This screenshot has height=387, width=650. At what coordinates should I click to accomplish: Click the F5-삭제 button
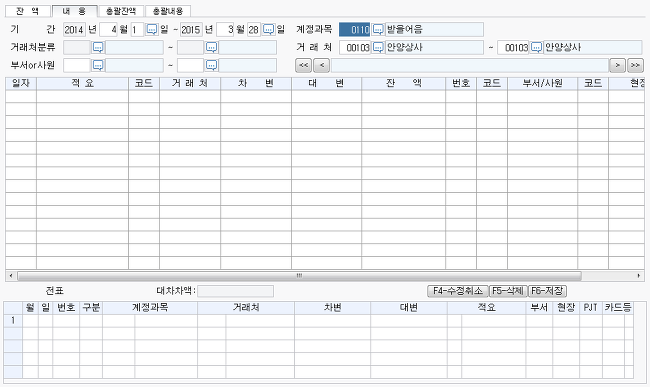[508, 291]
